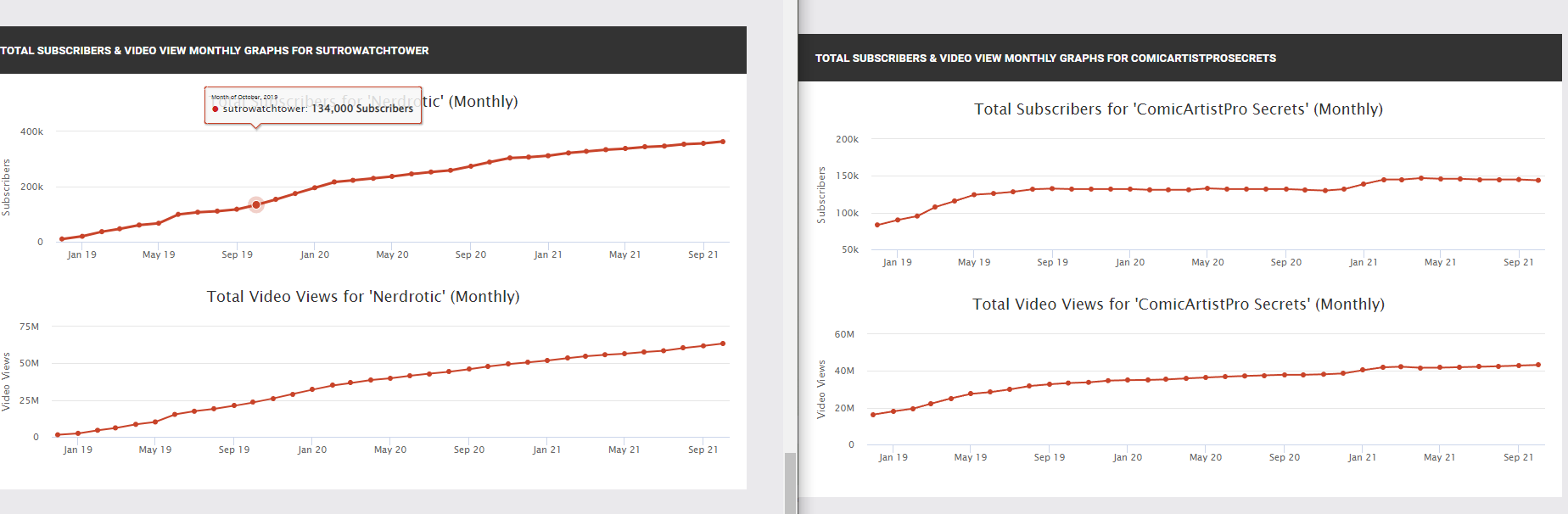Viewport: 1568px width, 514px height.
Task: Click the '150k' label on ComicArtistPro subscribers axis
Action: [x=848, y=176]
